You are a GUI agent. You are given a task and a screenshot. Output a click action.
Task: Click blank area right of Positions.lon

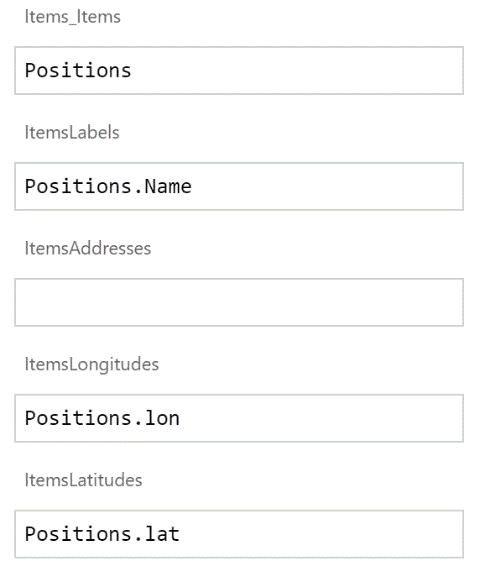pyautogui.click(x=321, y=418)
